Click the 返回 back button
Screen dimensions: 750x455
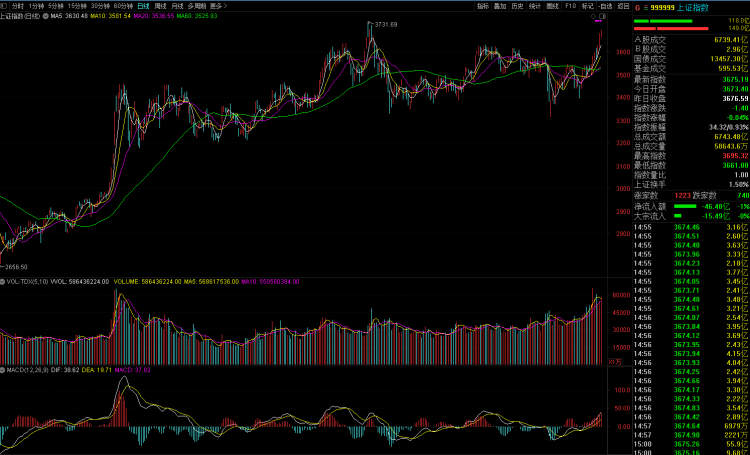point(623,6)
